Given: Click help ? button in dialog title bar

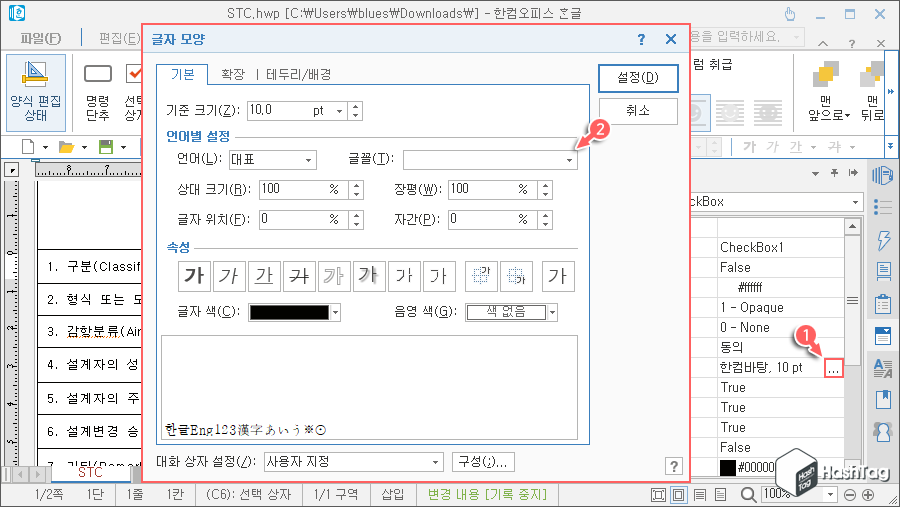Looking at the screenshot, I should [x=641, y=39].
